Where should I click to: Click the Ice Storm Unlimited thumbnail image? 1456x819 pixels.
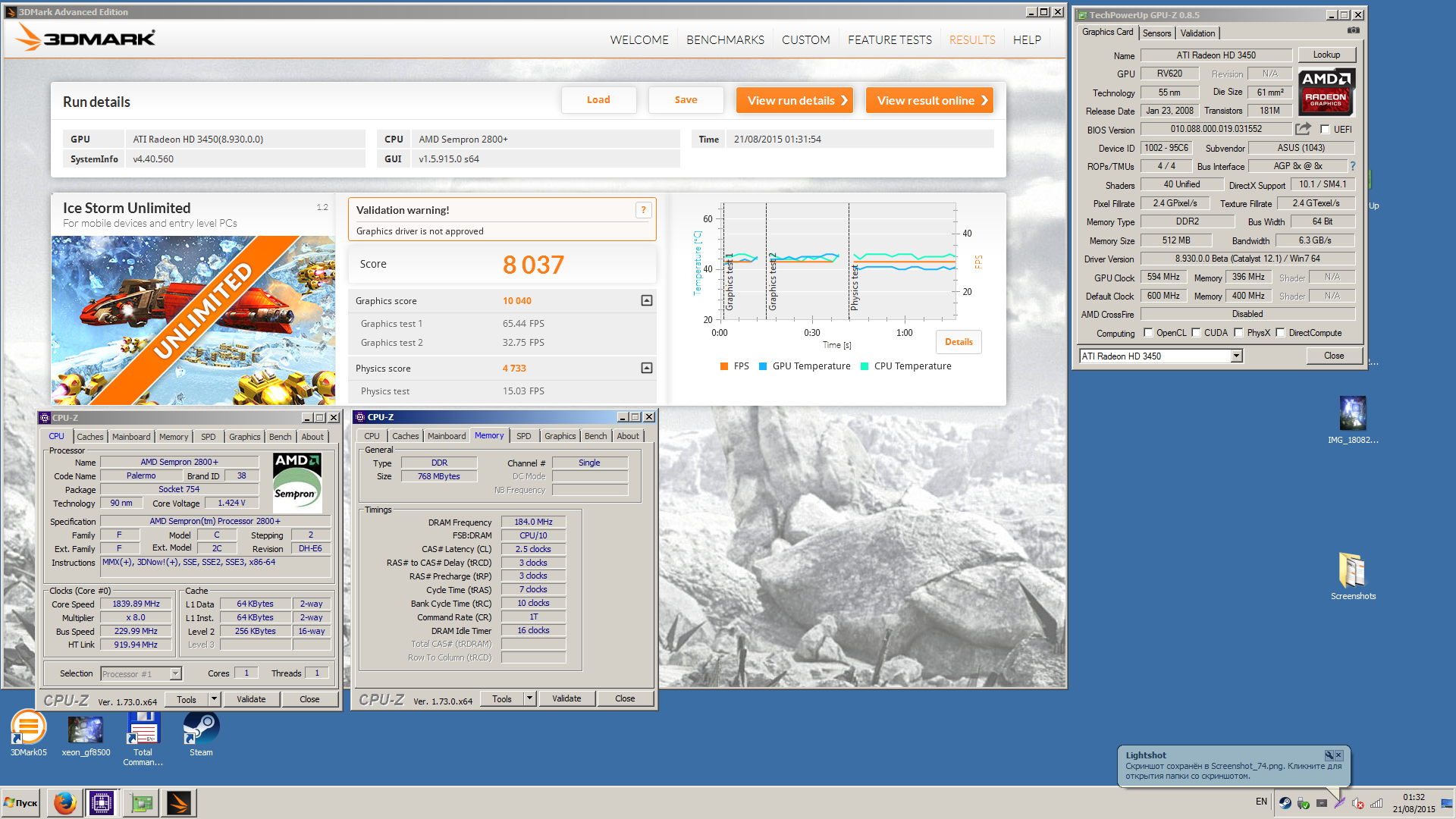(x=193, y=320)
